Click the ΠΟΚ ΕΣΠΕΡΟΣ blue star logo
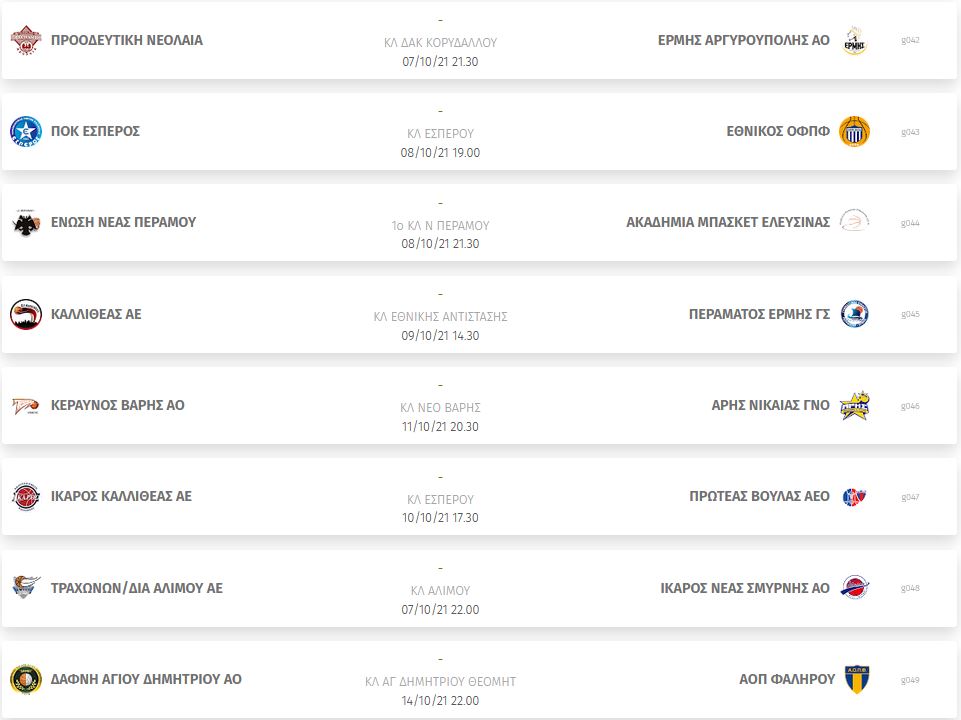 (26, 132)
